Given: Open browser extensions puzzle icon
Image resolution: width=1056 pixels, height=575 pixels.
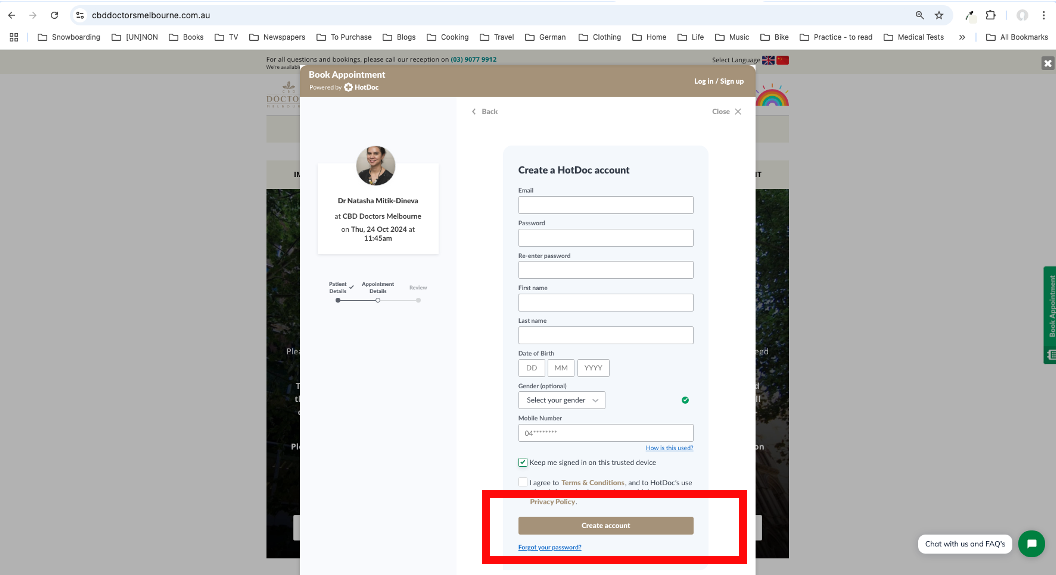Looking at the screenshot, I should 991,15.
